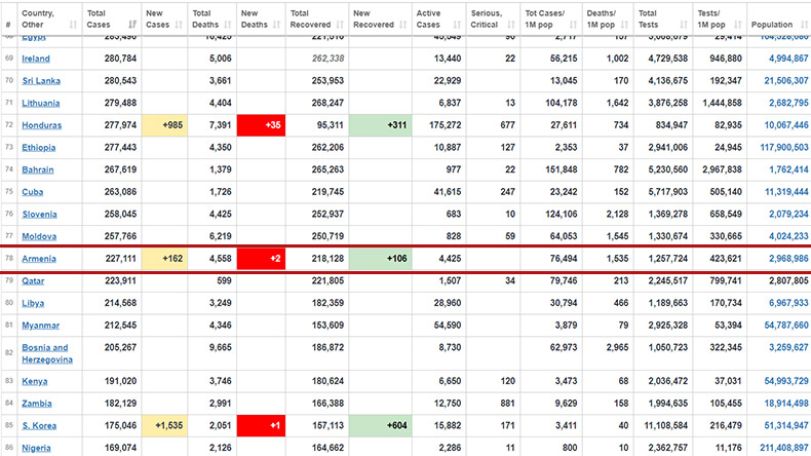Sort by Tests/1M pop column arrows
The image size is (811, 456).
coord(738,24)
